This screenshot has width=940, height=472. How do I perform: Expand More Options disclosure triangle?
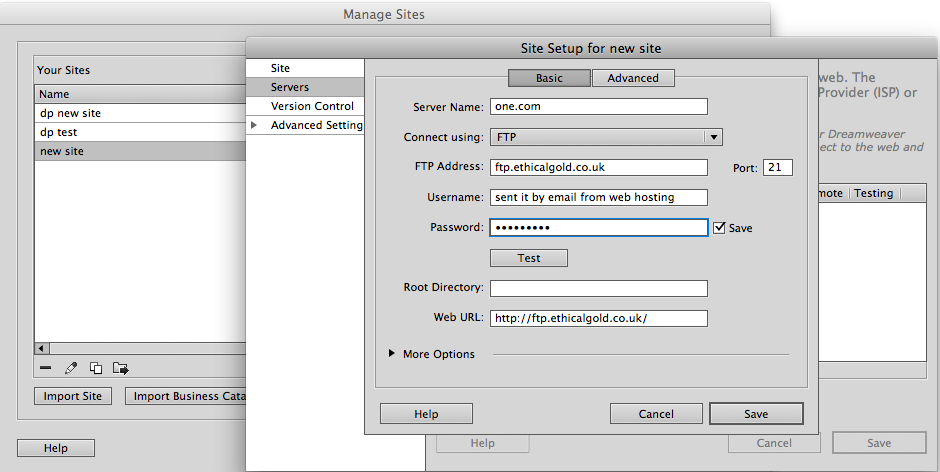click(391, 354)
